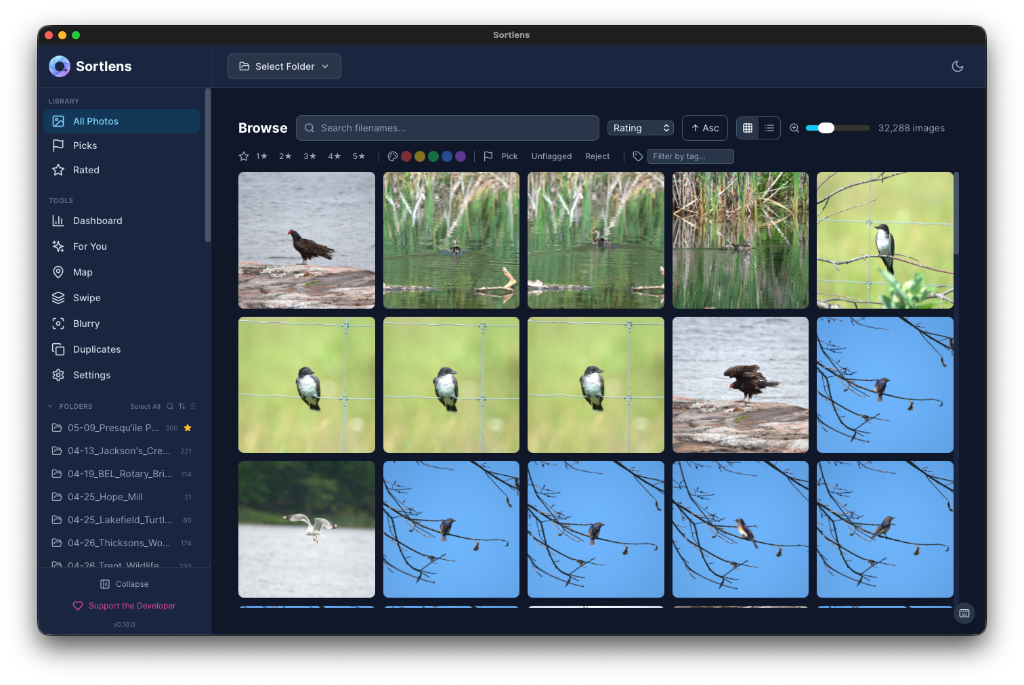Screen dimensions: 1024x685
Task: Toggle the 2-star rating filter
Action: [285, 156]
